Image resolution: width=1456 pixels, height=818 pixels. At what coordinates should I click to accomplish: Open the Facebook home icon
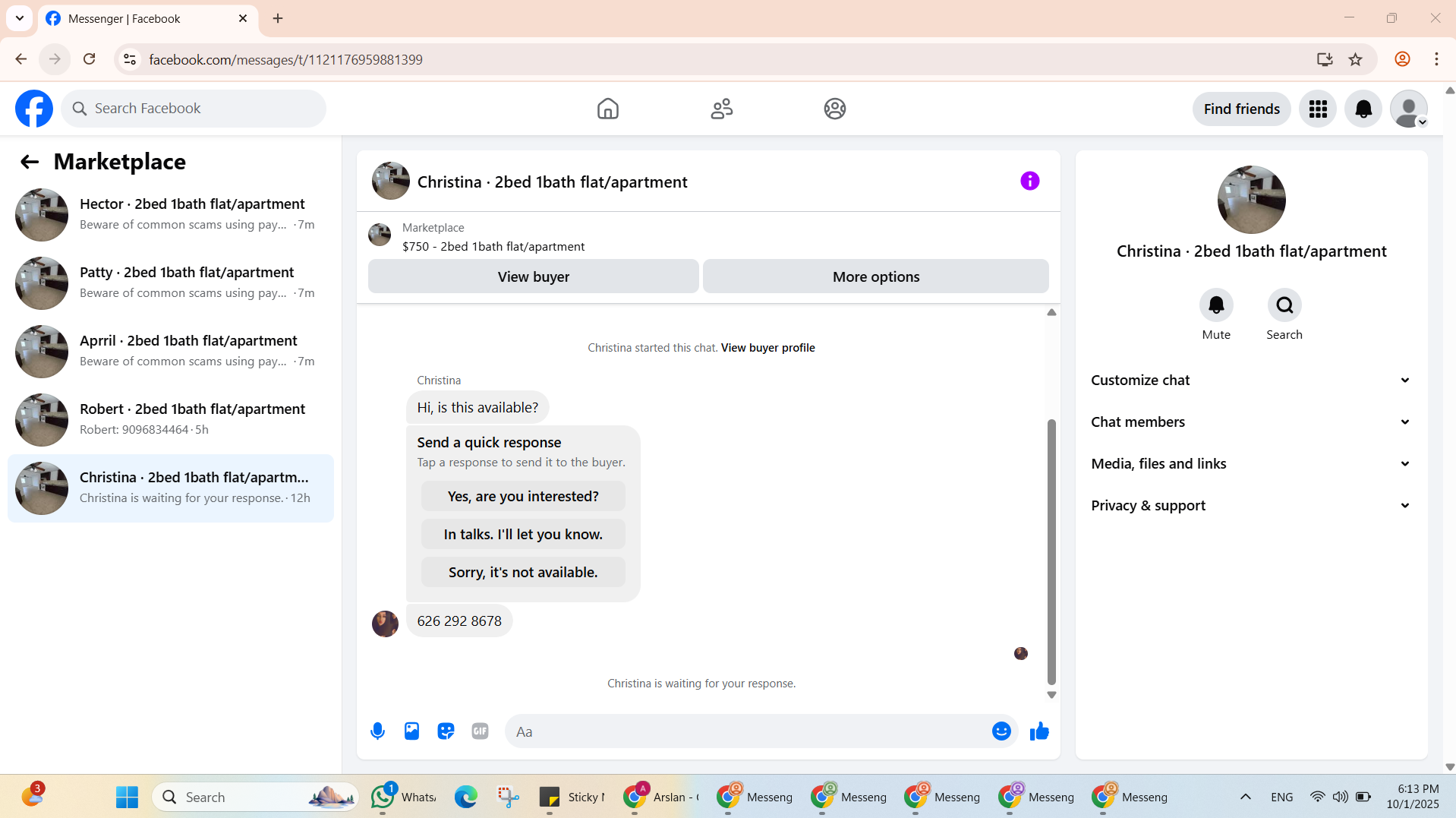607,109
